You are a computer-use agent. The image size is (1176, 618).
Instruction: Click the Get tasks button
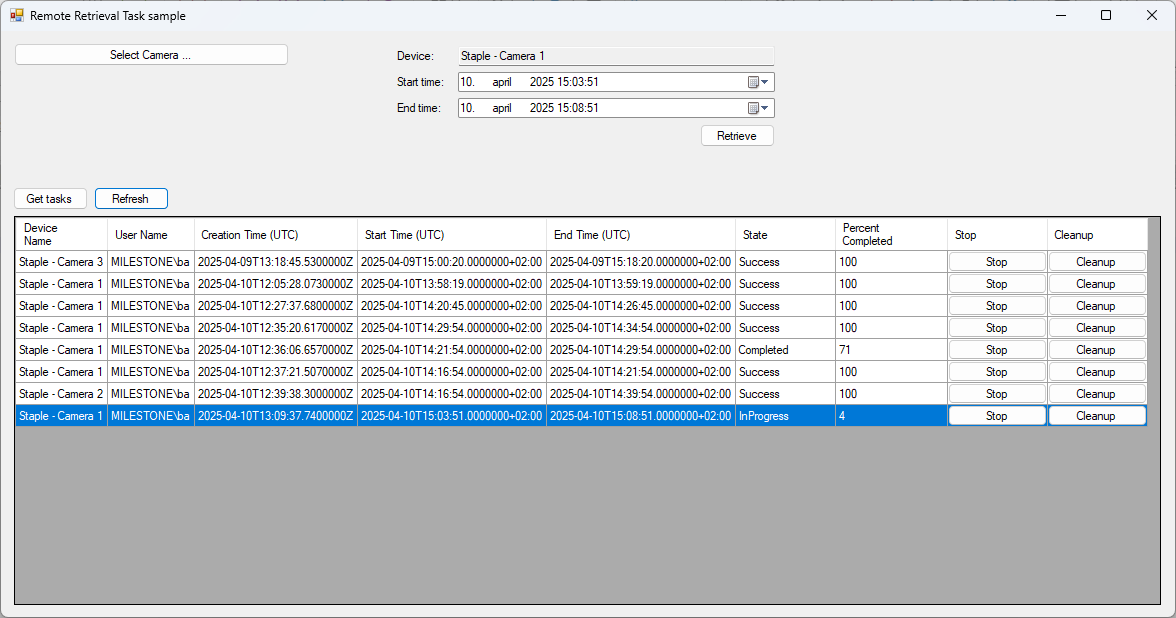point(49,199)
